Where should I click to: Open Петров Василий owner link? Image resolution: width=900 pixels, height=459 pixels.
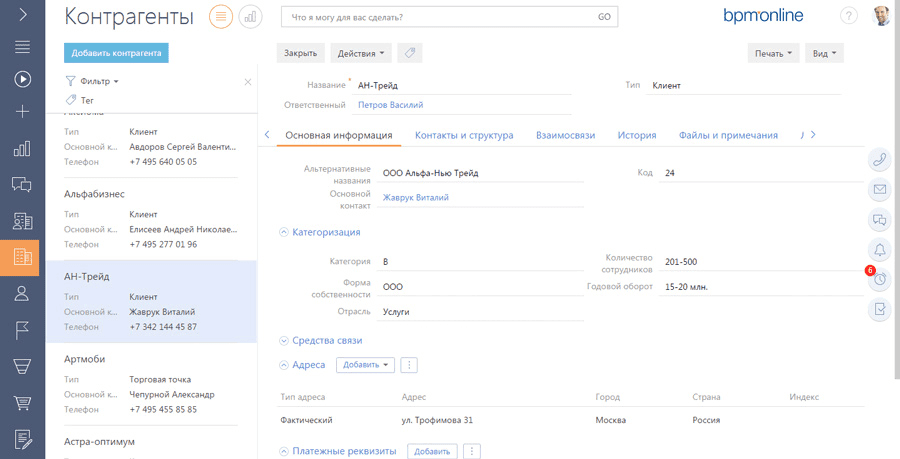(390, 105)
